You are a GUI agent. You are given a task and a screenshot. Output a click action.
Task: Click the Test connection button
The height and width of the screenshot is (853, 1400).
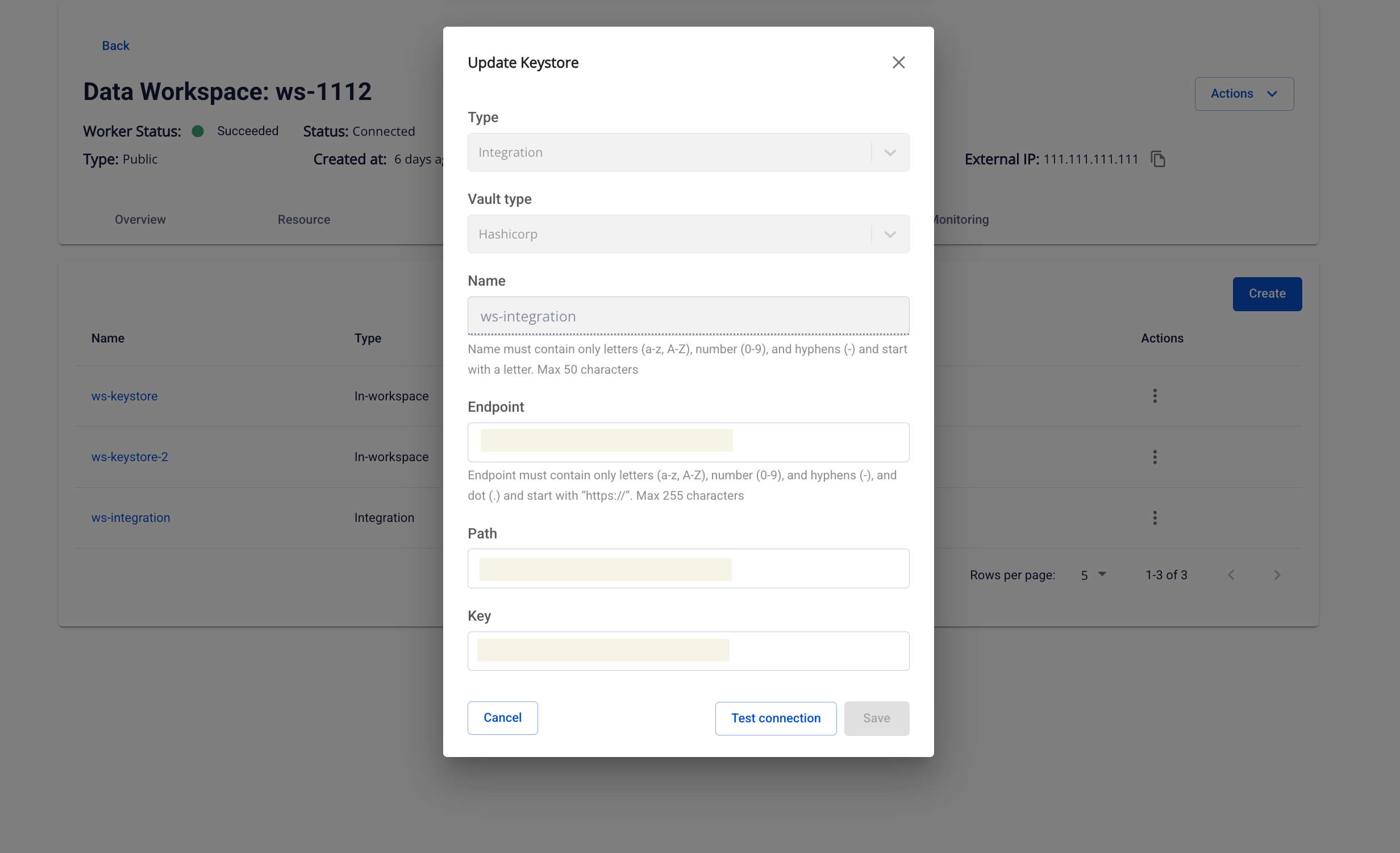click(776, 718)
